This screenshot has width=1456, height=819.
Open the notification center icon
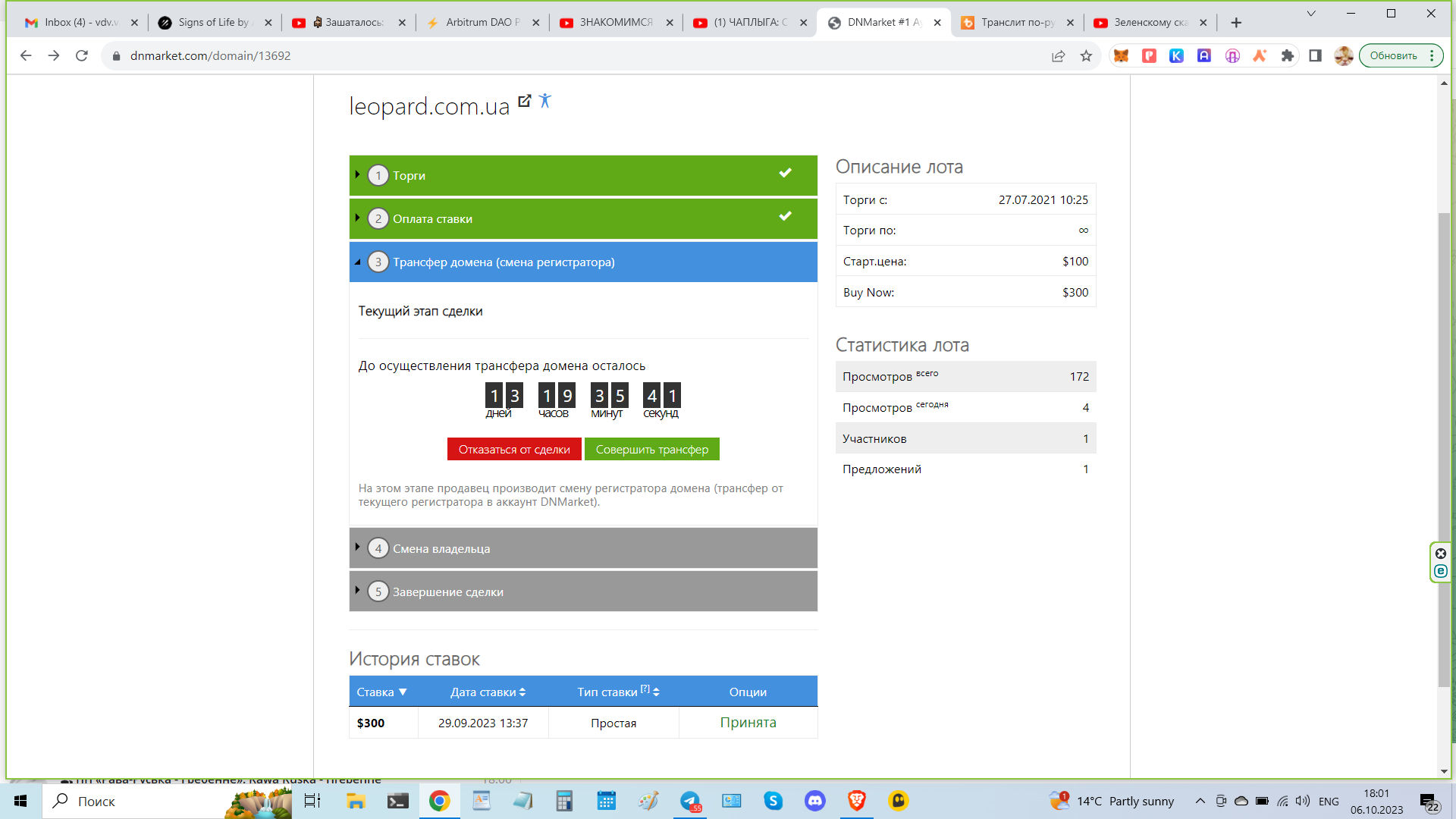1429,802
